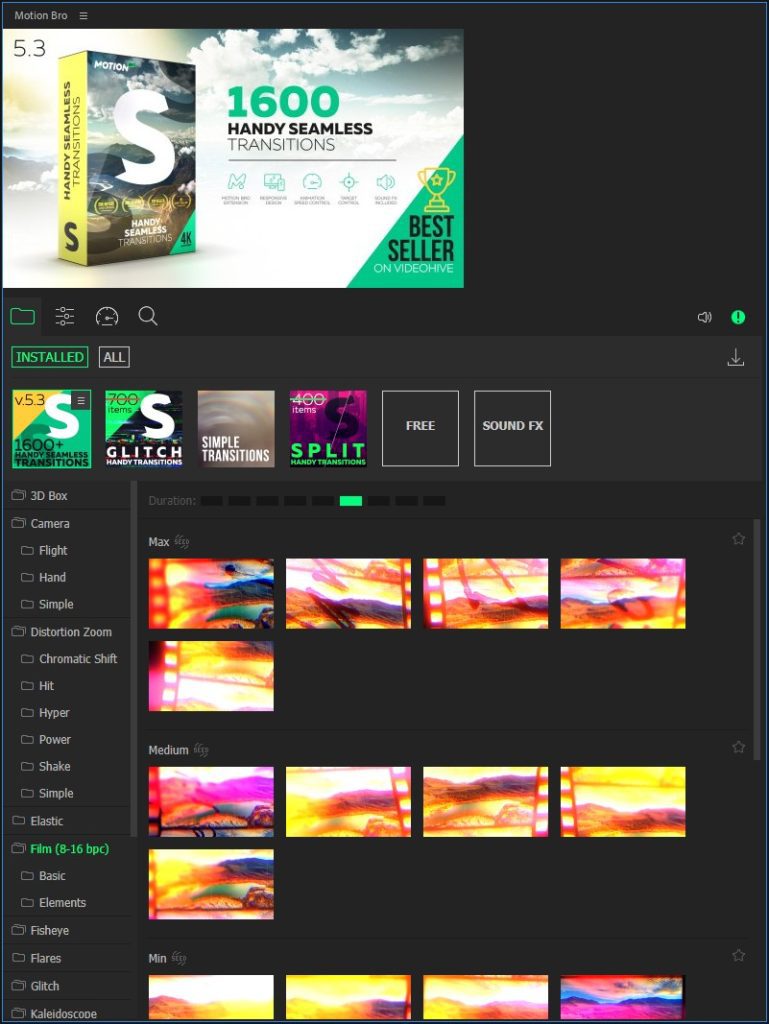Select fourth Min transition thumbnail

coord(623,997)
